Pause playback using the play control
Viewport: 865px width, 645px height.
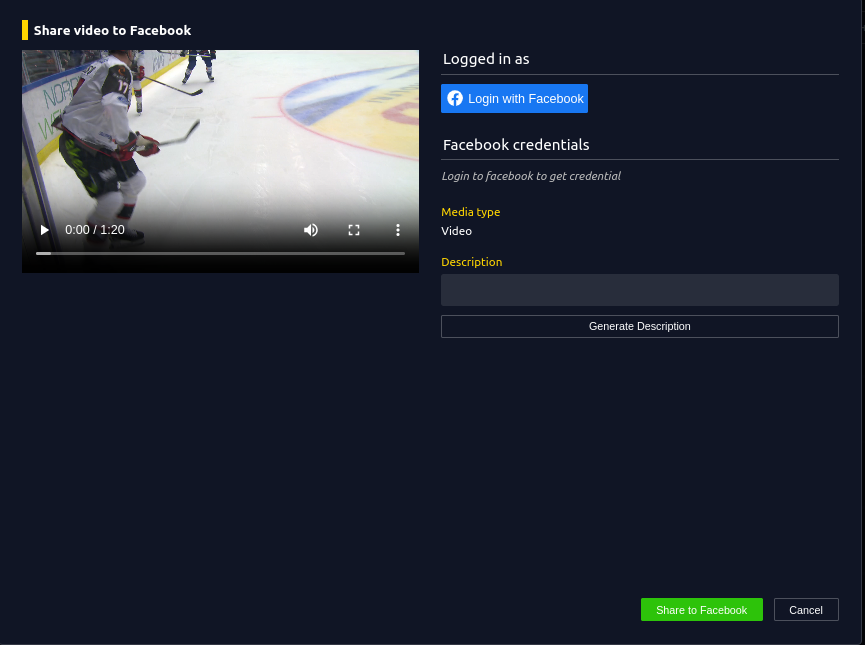coord(44,230)
